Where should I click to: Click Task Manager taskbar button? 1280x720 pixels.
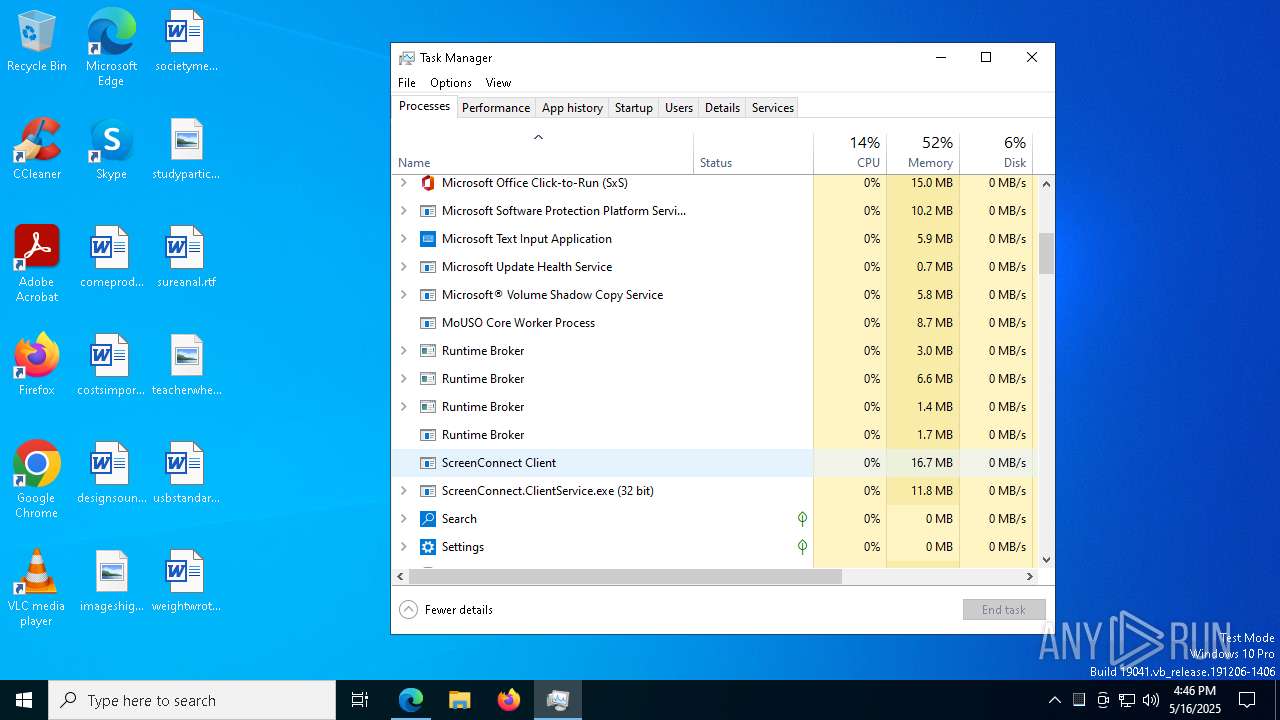click(x=557, y=700)
